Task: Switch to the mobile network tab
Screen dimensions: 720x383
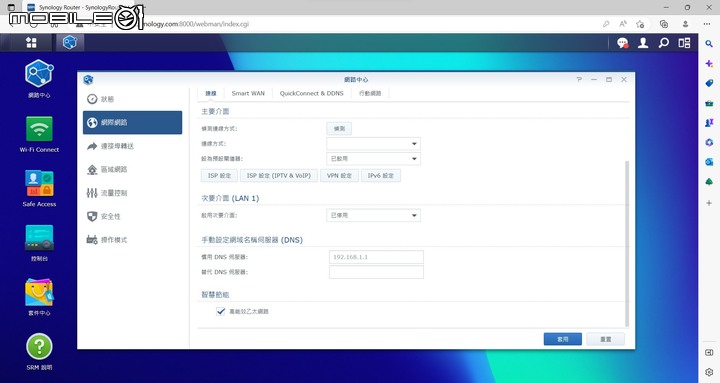Action: tap(370, 93)
